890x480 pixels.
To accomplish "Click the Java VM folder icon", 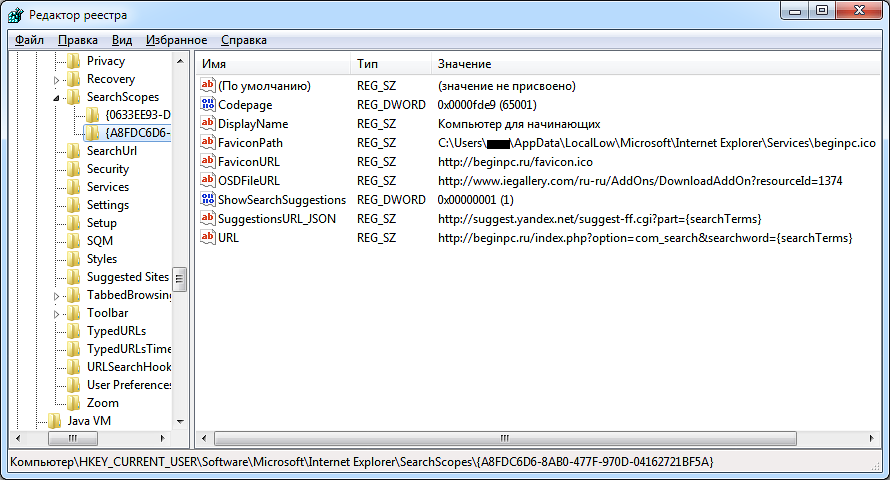I will click(x=55, y=421).
